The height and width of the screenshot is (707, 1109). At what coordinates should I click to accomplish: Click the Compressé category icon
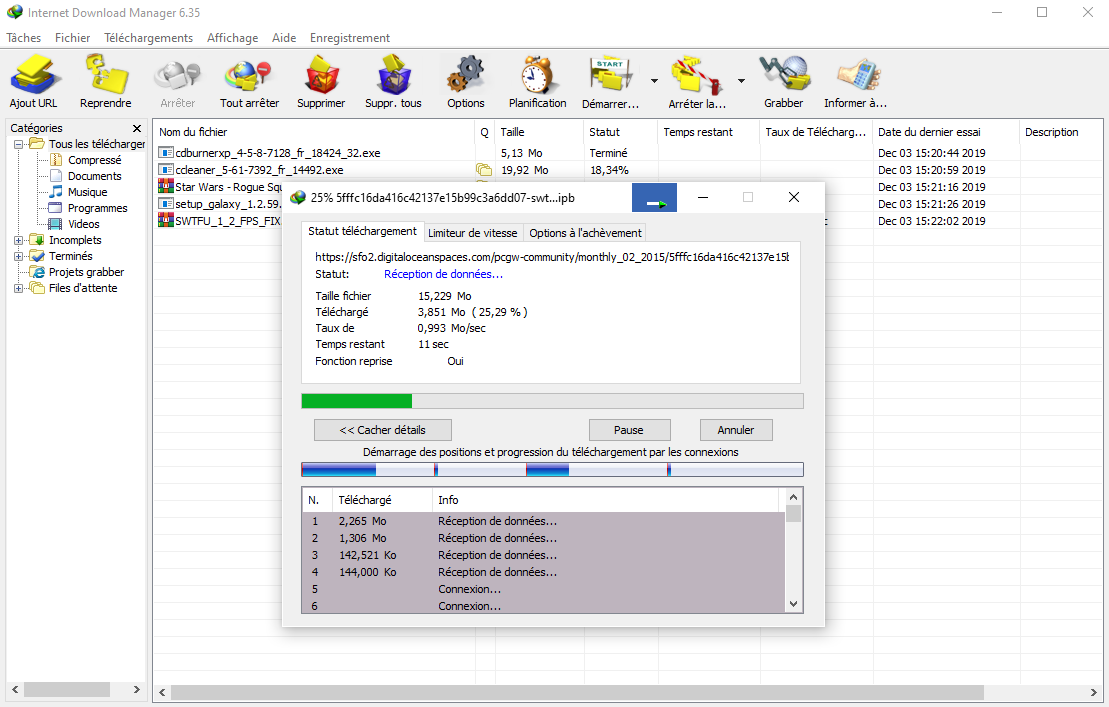[56, 160]
